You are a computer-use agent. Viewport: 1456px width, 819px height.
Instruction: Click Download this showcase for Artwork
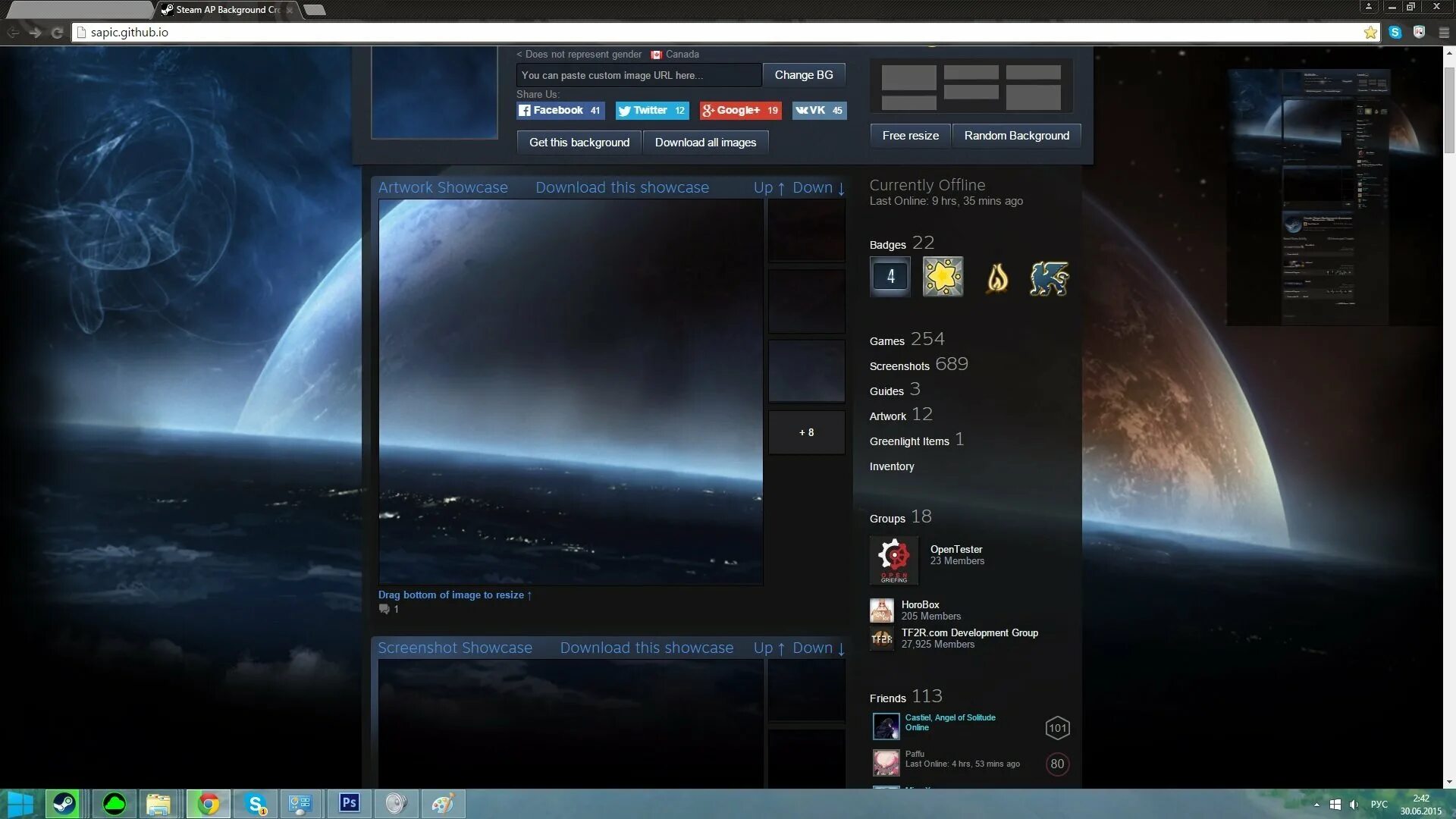click(x=622, y=188)
